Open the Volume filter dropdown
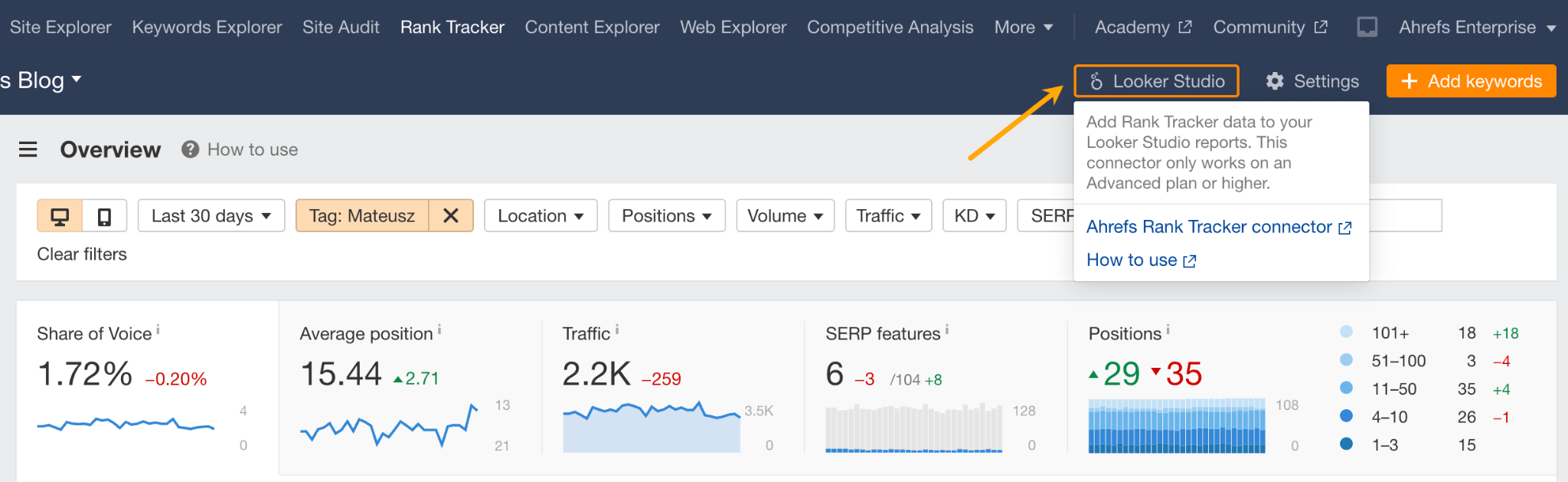The image size is (1568, 482). (785, 216)
